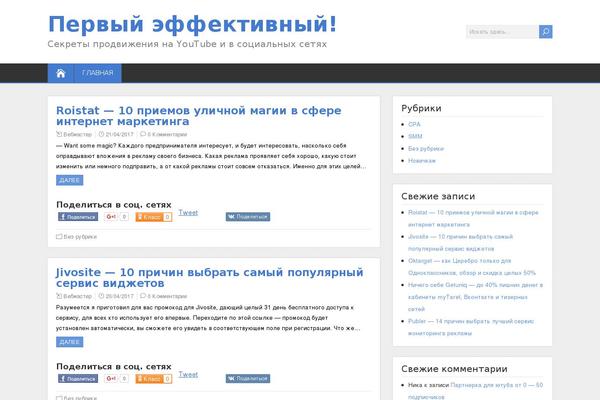Click Одноклассники Класс button under Jivosite post
This screenshot has height=400, width=600.
tap(154, 379)
